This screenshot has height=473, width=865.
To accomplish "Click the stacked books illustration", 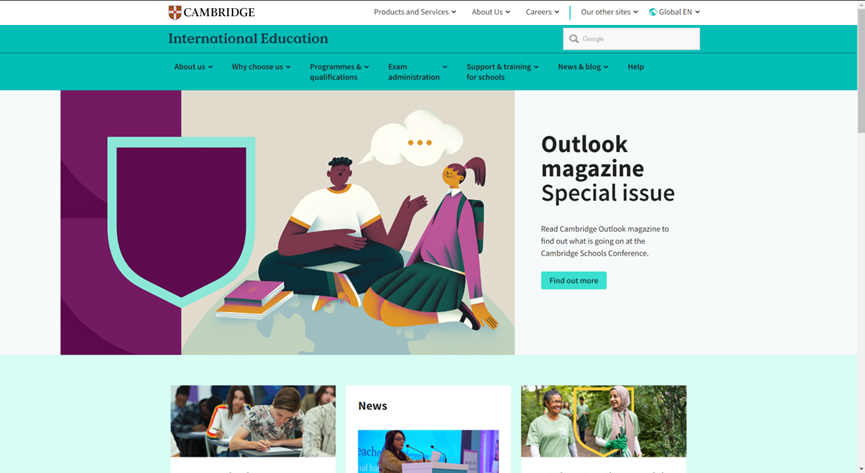I will pos(253,297).
